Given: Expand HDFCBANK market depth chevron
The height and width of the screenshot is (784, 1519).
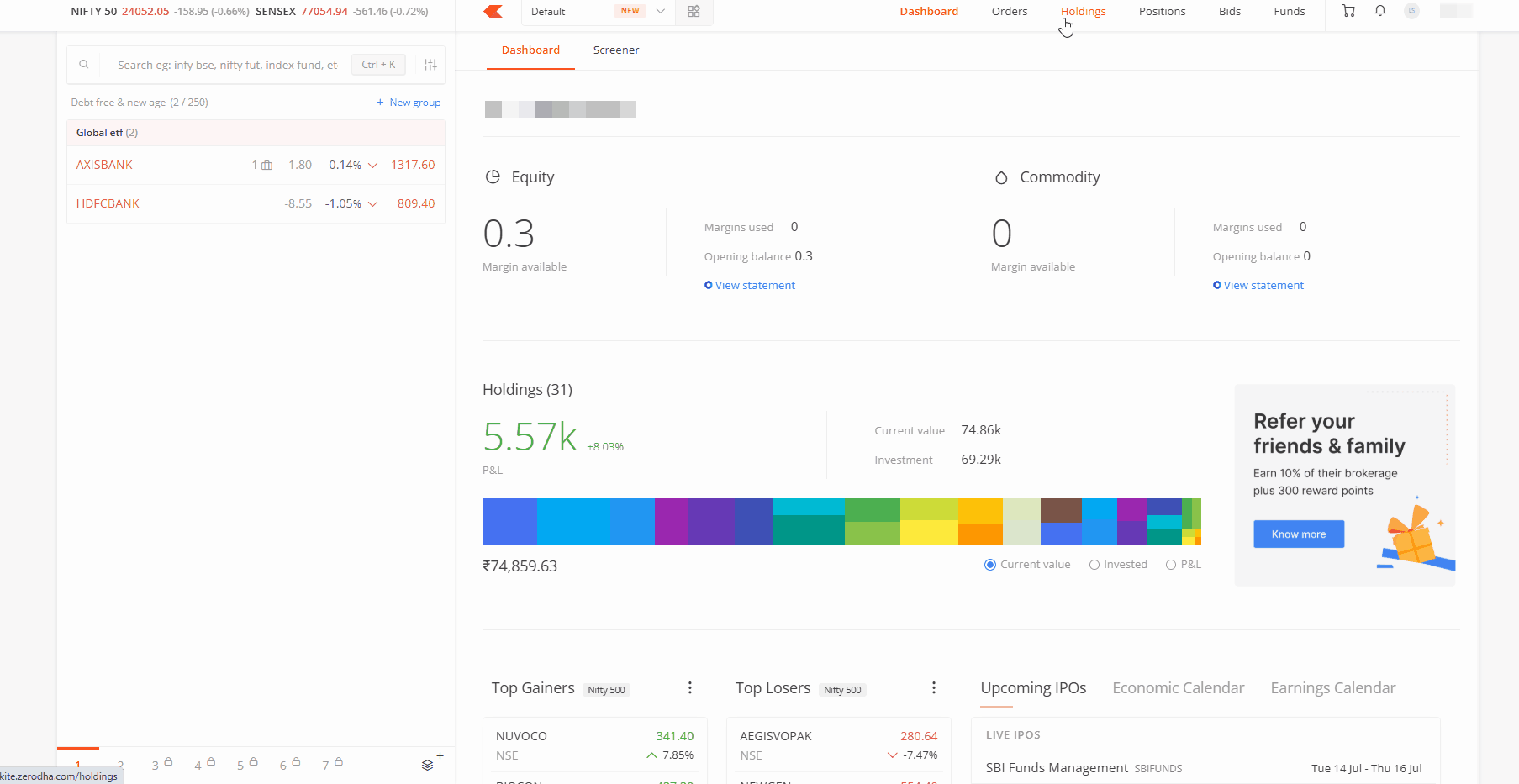Looking at the screenshot, I should coord(372,204).
